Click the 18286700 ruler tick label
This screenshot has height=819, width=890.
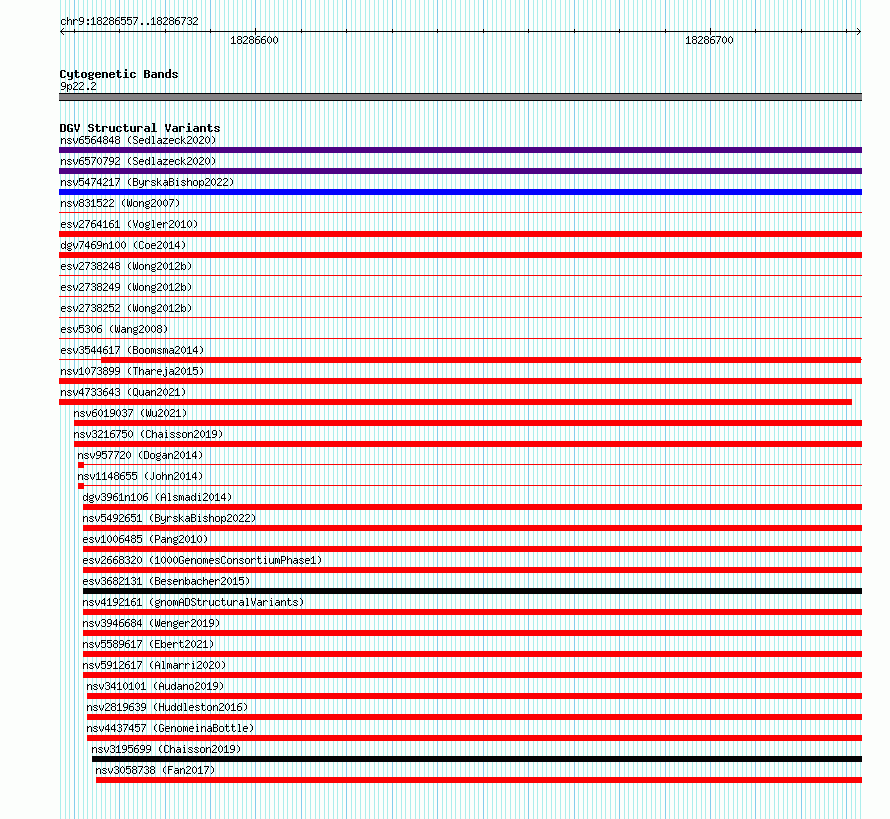709,40
